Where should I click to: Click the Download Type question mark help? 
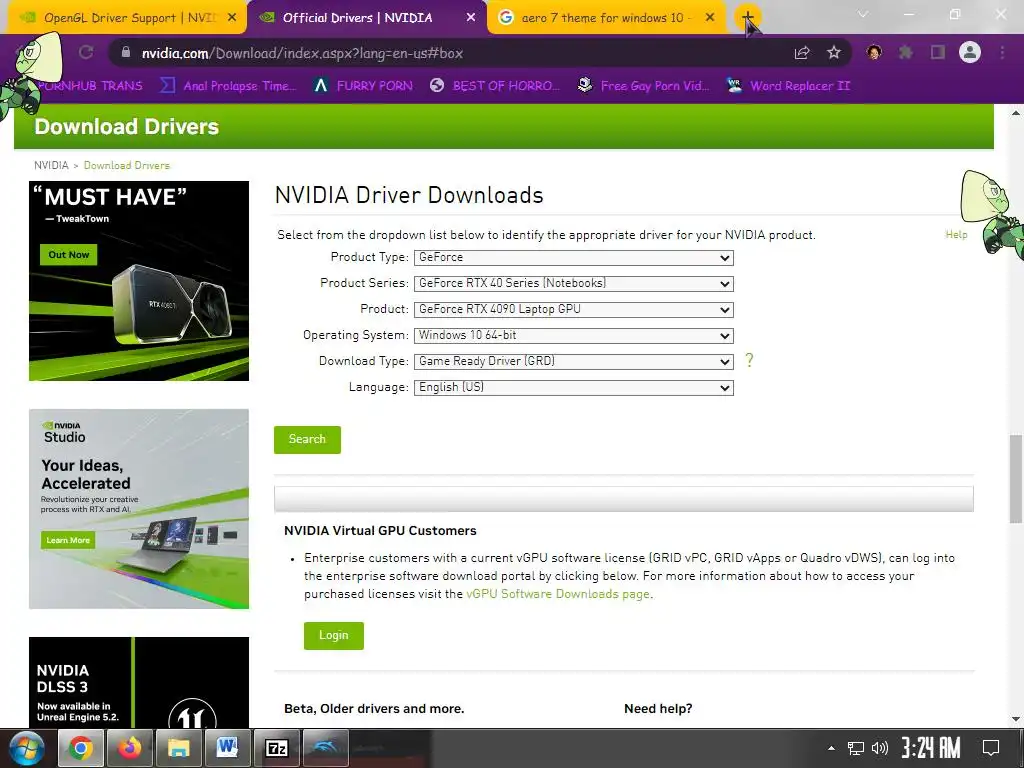click(749, 360)
